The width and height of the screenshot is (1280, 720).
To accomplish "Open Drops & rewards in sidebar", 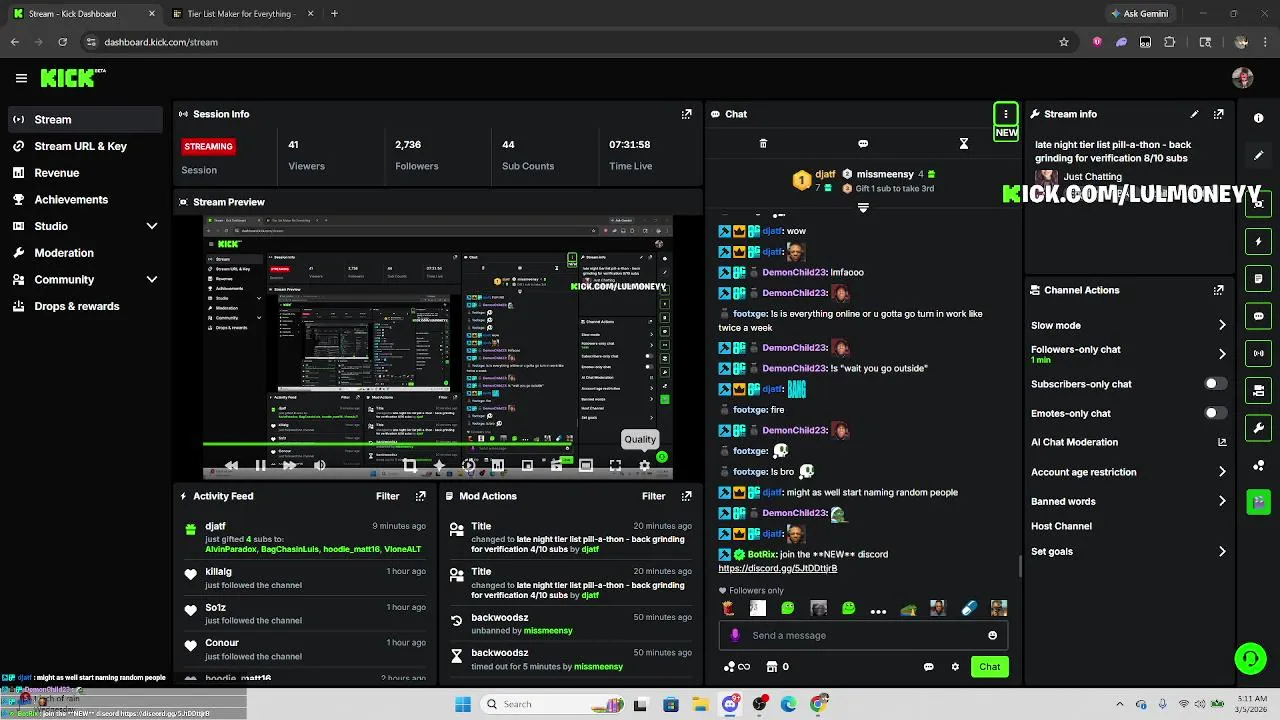I will click(77, 306).
